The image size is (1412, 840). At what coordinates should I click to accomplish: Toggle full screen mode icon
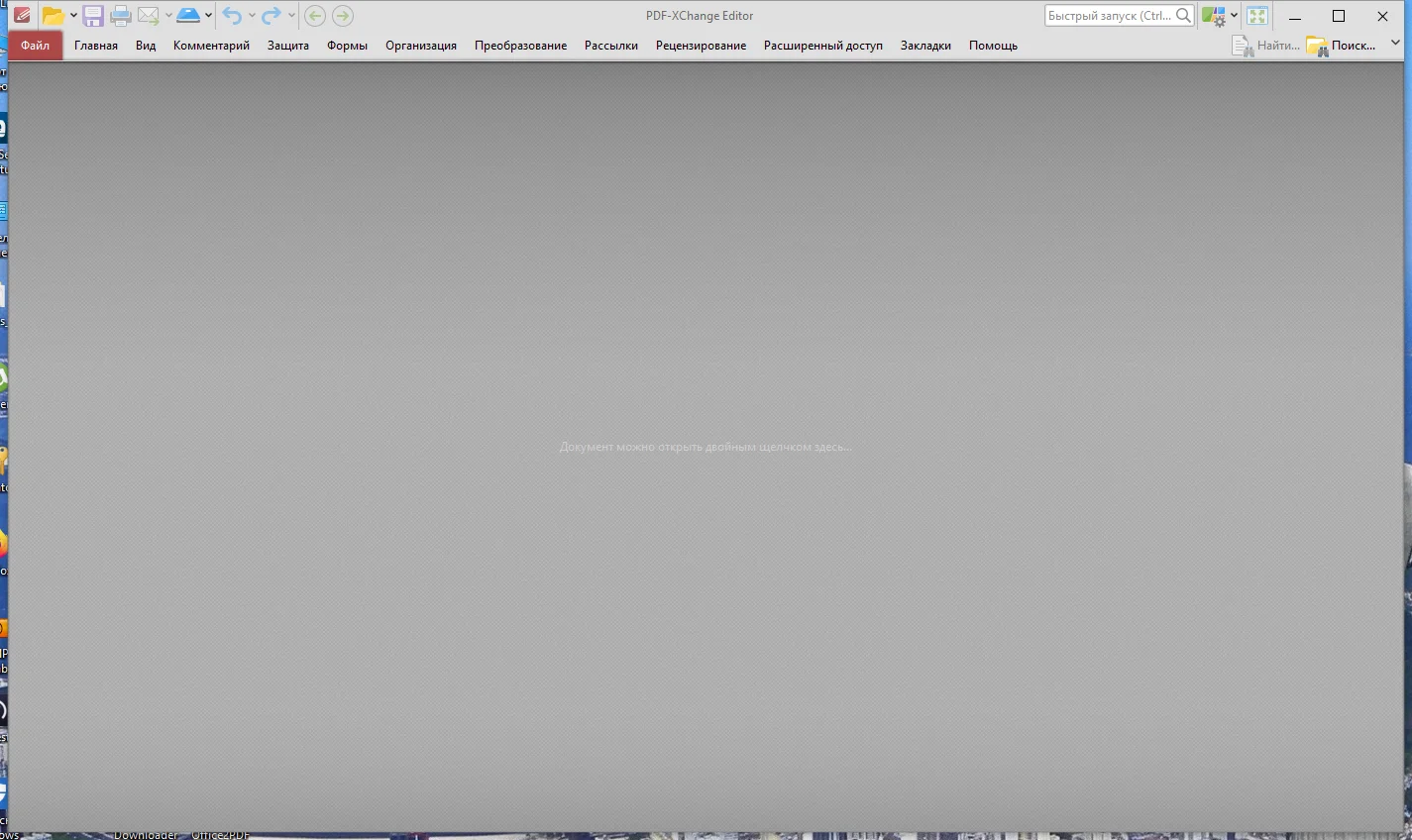pyautogui.click(x=1257, y=16)
